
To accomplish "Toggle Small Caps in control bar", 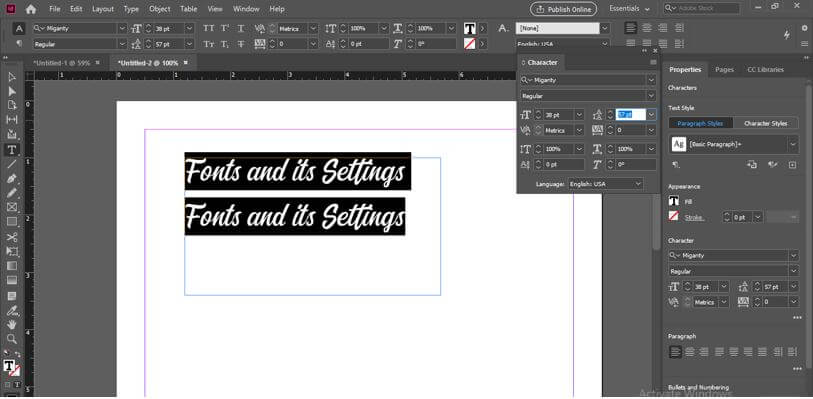I will [x=208, y=45].
